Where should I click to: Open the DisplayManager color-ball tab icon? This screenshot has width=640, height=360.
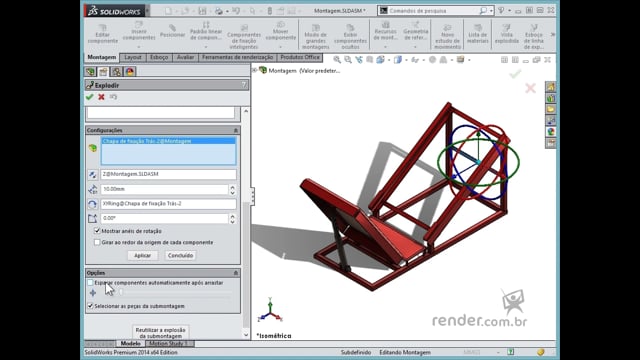(x=130, y=72)
